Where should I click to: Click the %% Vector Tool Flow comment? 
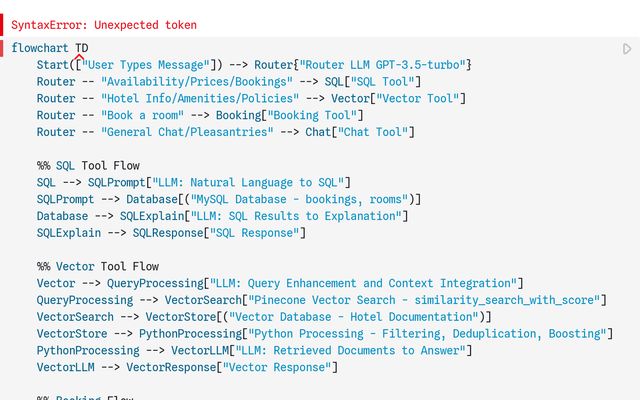(x=98, y=267)
